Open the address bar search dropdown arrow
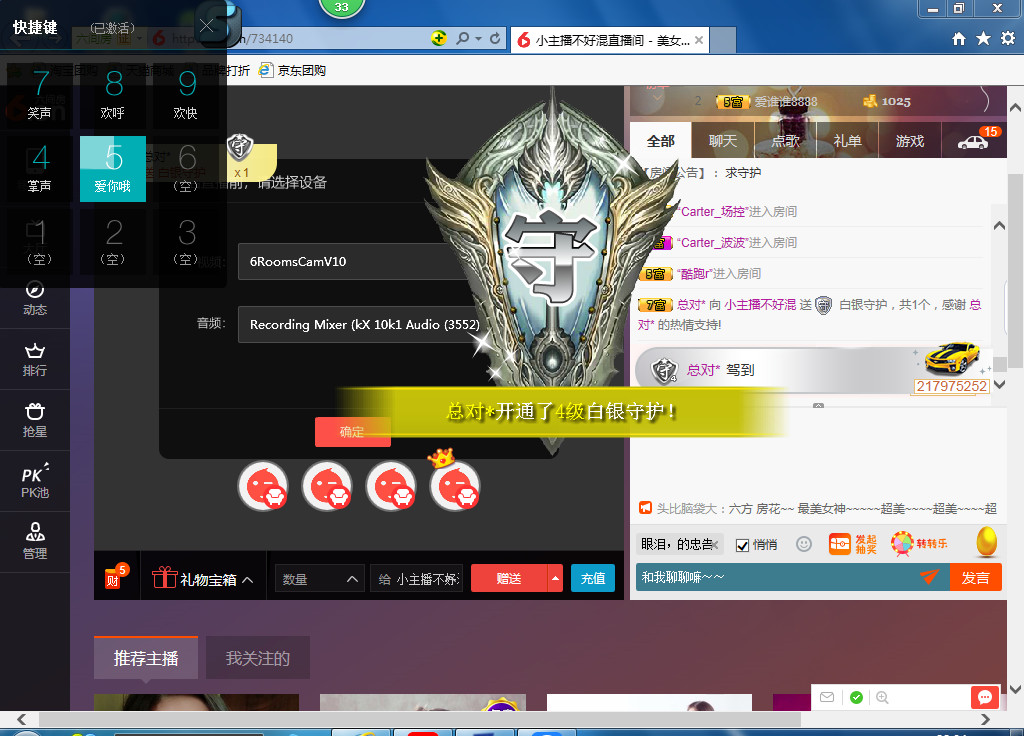Screen dimensions: 1024x736 click(479, 39)
